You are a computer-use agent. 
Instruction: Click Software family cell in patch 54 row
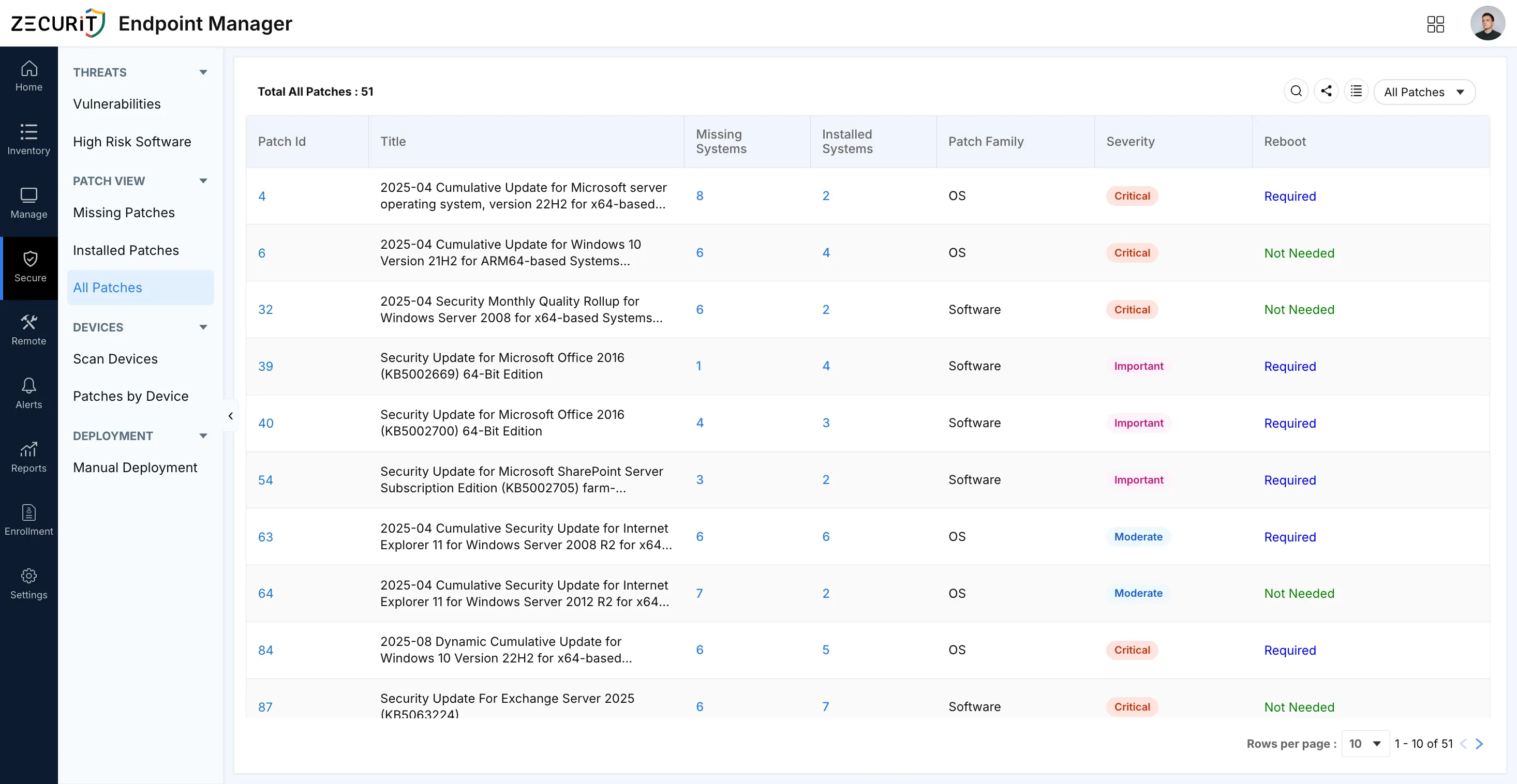(x=974, y=480)
